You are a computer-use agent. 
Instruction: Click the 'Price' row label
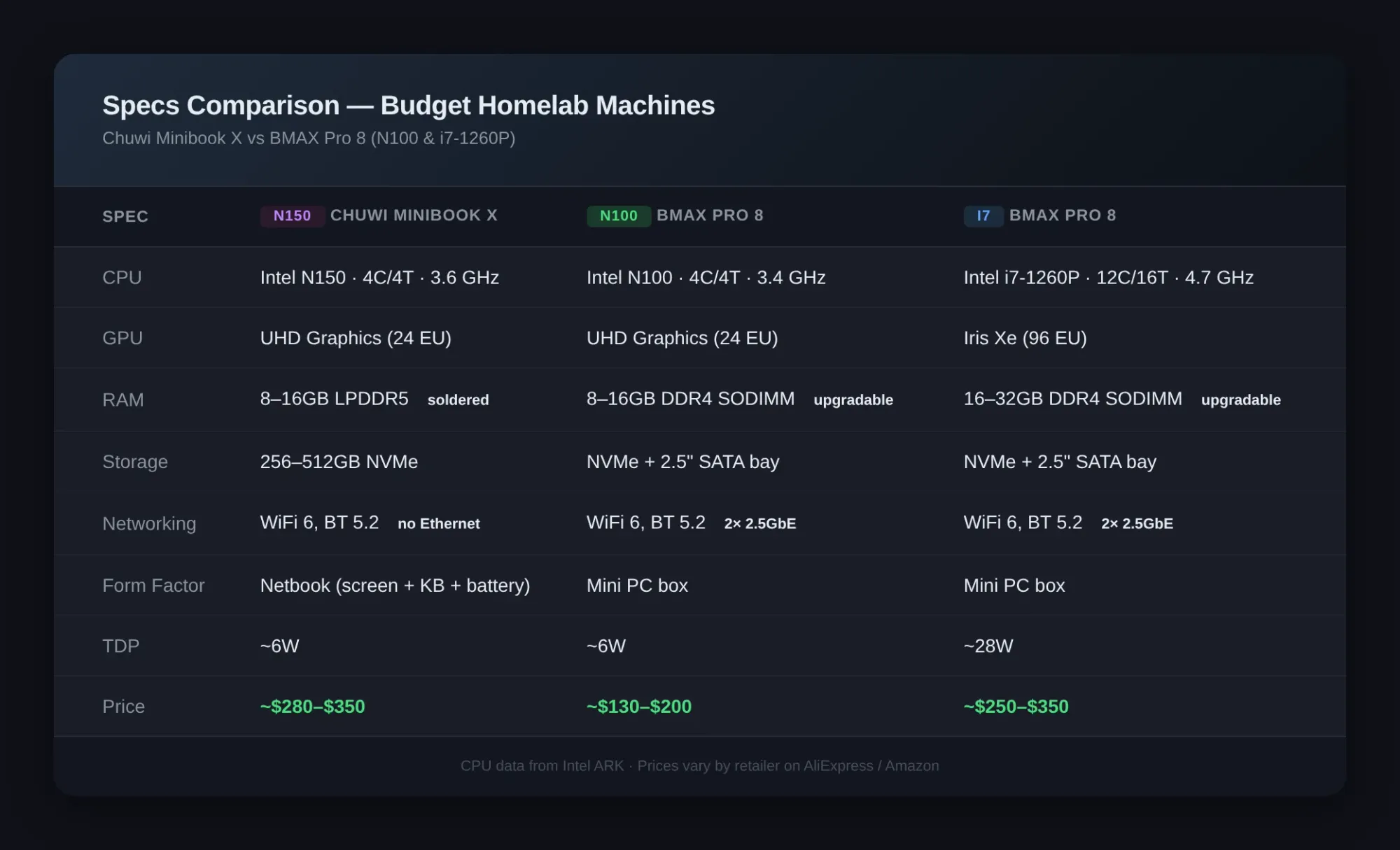pyautogui.click(x=124, y=707)
